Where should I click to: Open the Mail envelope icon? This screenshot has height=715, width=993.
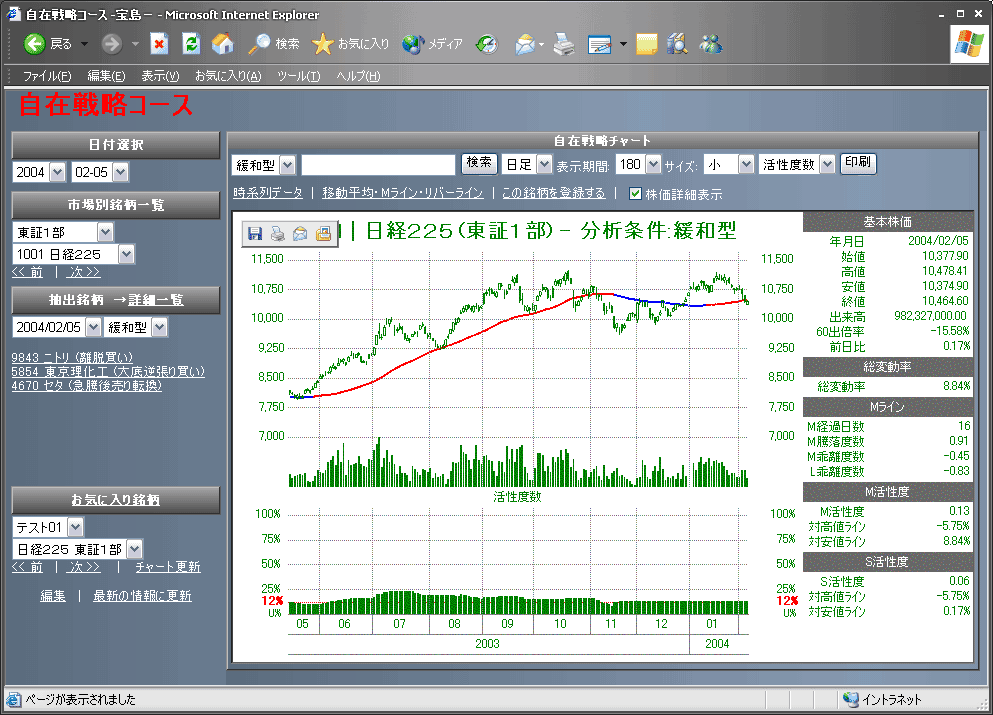(x=525, y=44)
